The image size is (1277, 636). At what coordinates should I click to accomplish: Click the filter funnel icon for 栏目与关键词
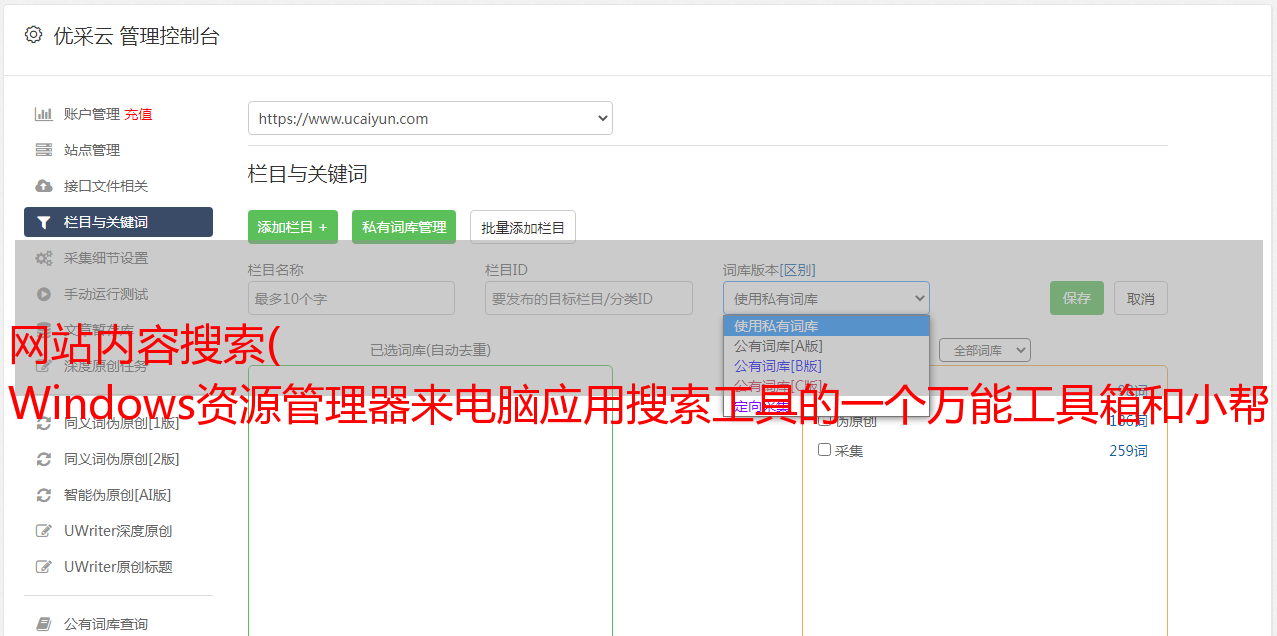click(x=43, y=222)
